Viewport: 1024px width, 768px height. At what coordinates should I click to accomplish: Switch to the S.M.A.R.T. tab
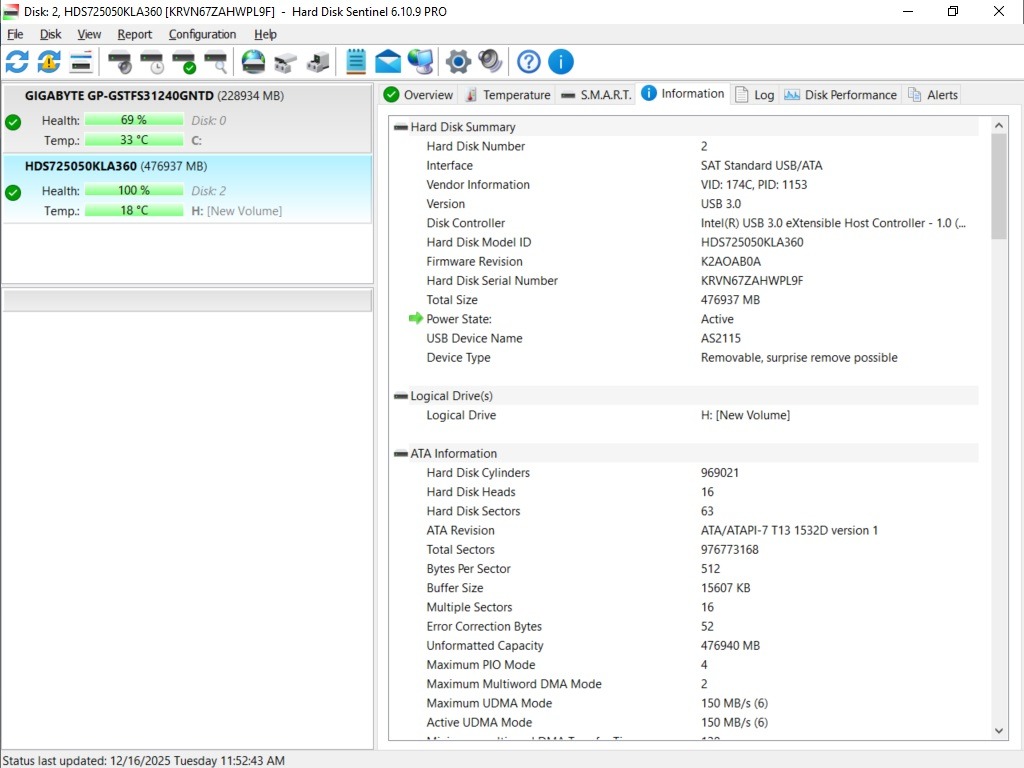(x=596, y=95)
